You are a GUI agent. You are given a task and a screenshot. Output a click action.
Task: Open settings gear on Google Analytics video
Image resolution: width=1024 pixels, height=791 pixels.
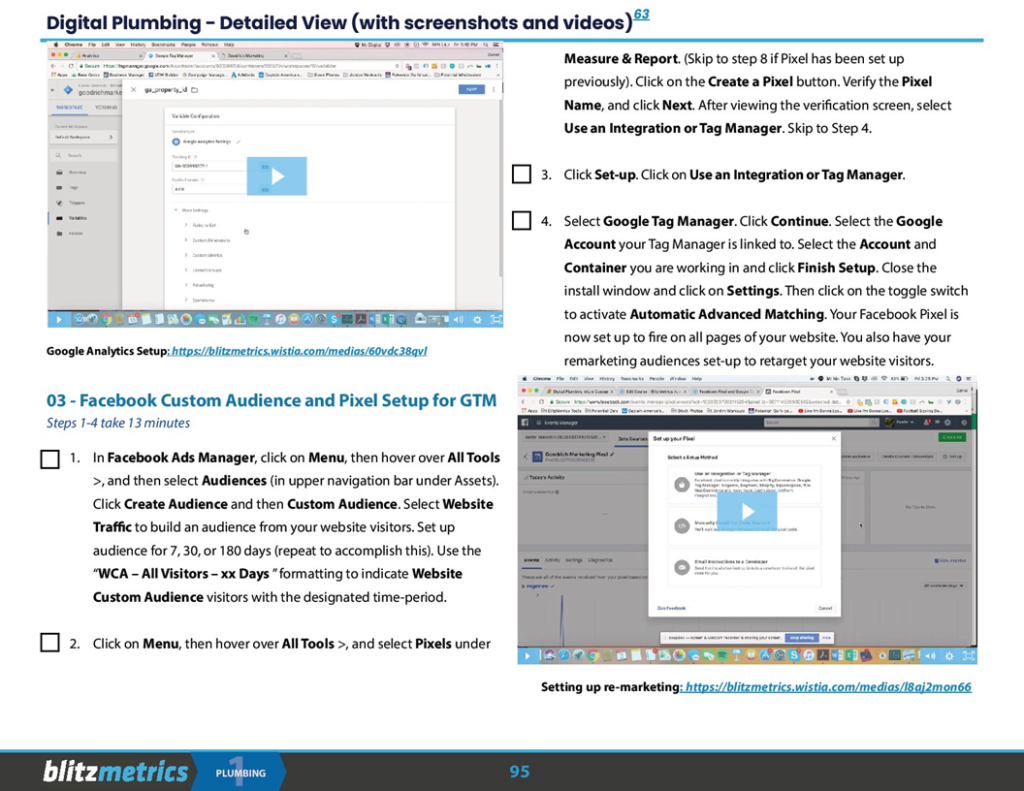(x=477, y=319)
